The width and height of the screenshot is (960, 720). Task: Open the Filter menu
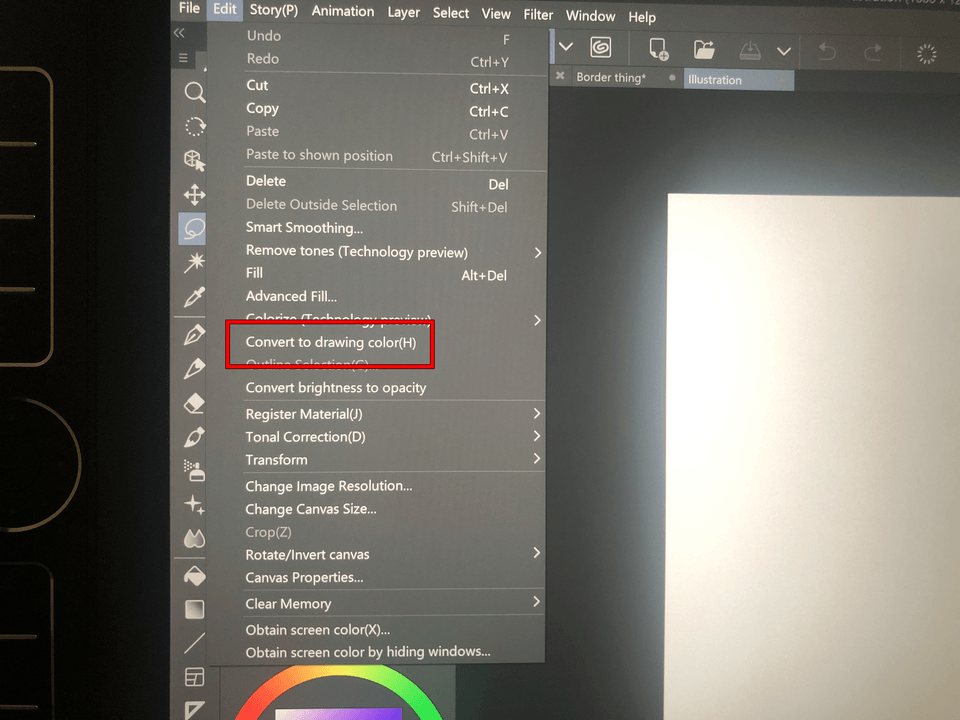click(538, 15)
